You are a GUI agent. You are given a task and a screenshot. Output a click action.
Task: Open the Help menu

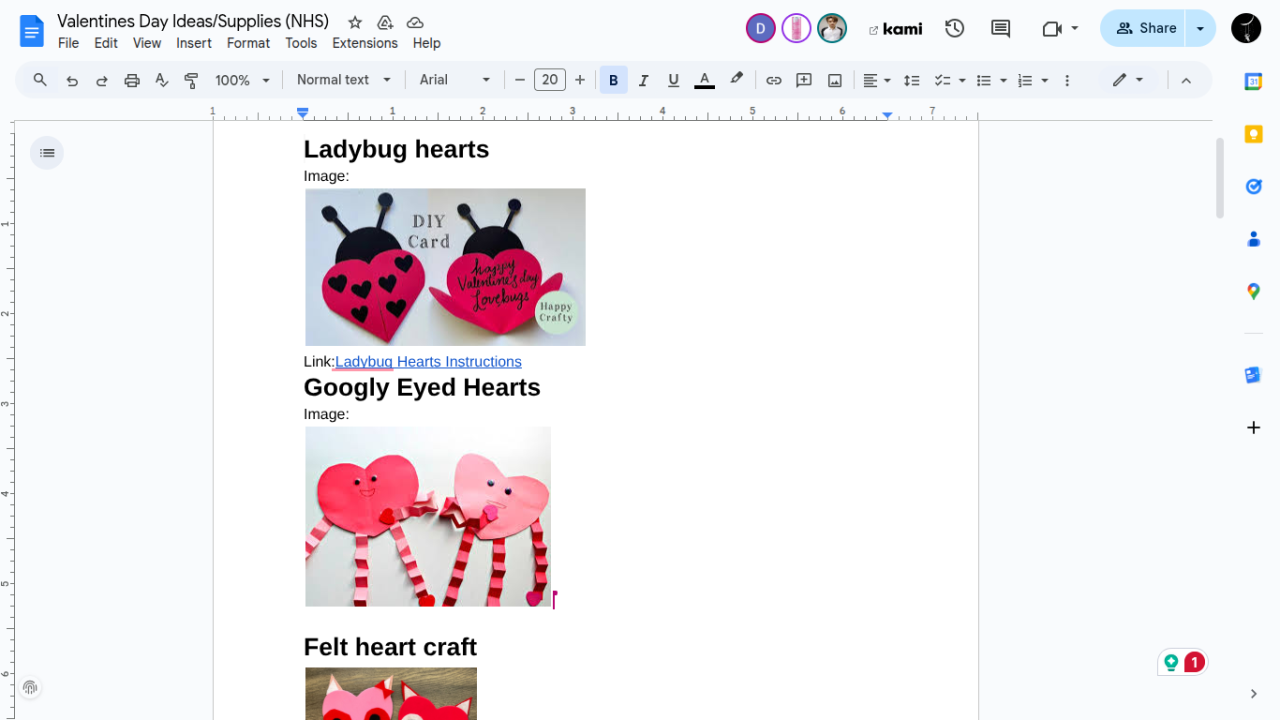427,43
